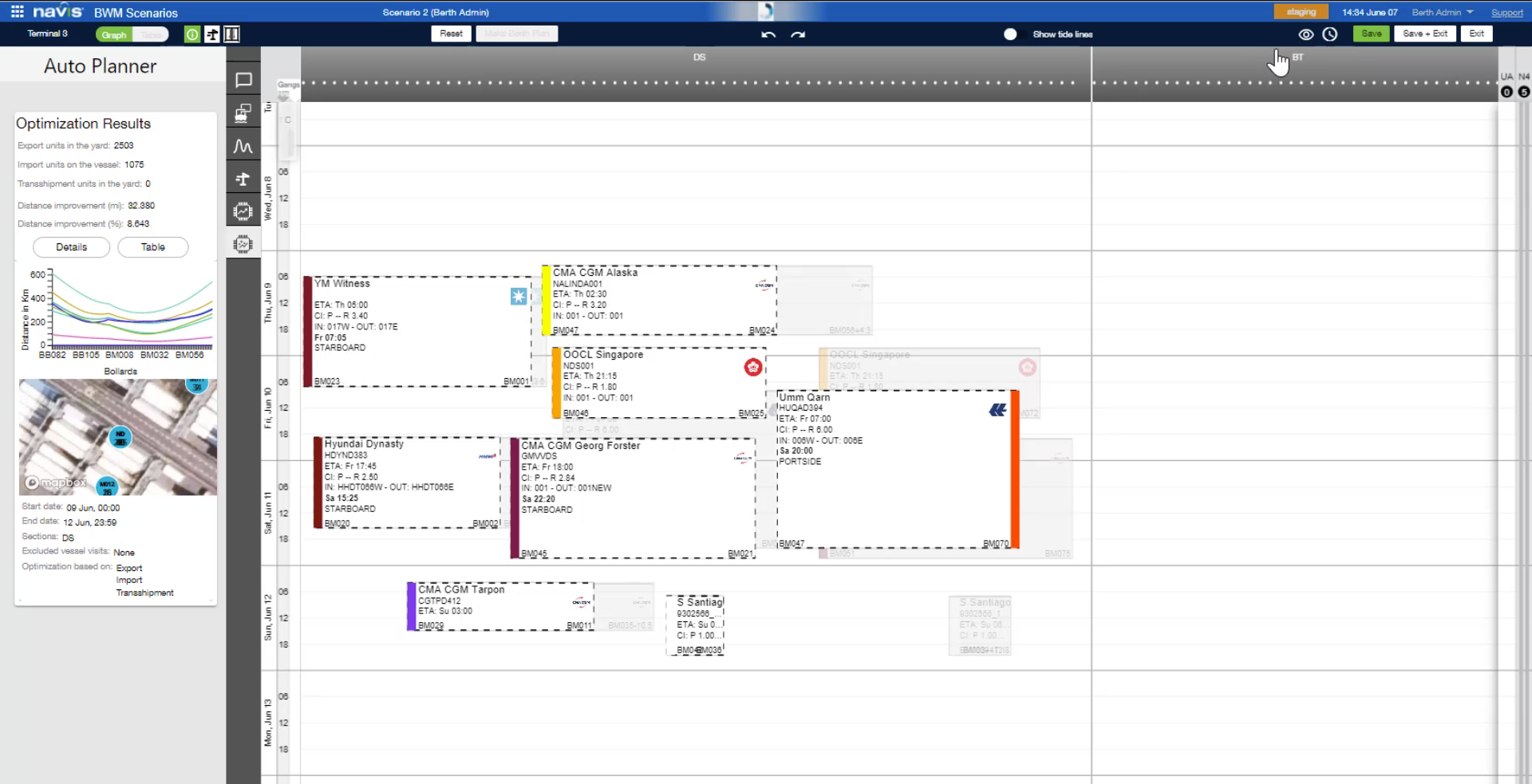The width and height of the screenshot is (1532, 784).
Task: Select the crane allocation icon in the sidebar
Action: 243,179
